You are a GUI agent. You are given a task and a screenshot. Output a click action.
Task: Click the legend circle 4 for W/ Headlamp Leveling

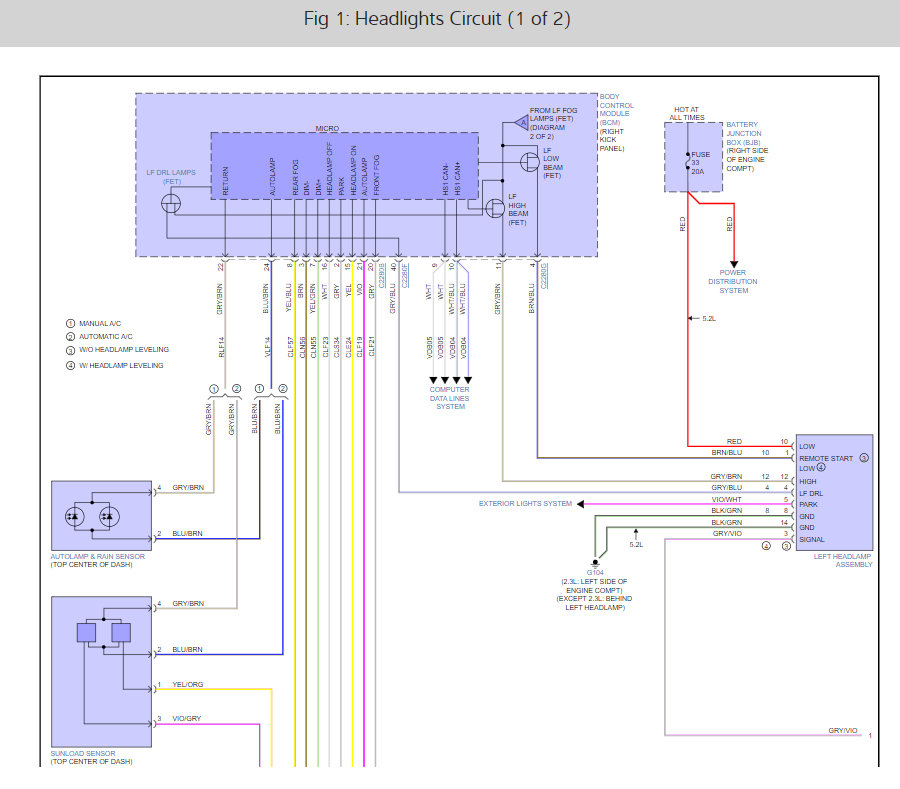coord(71,366)
